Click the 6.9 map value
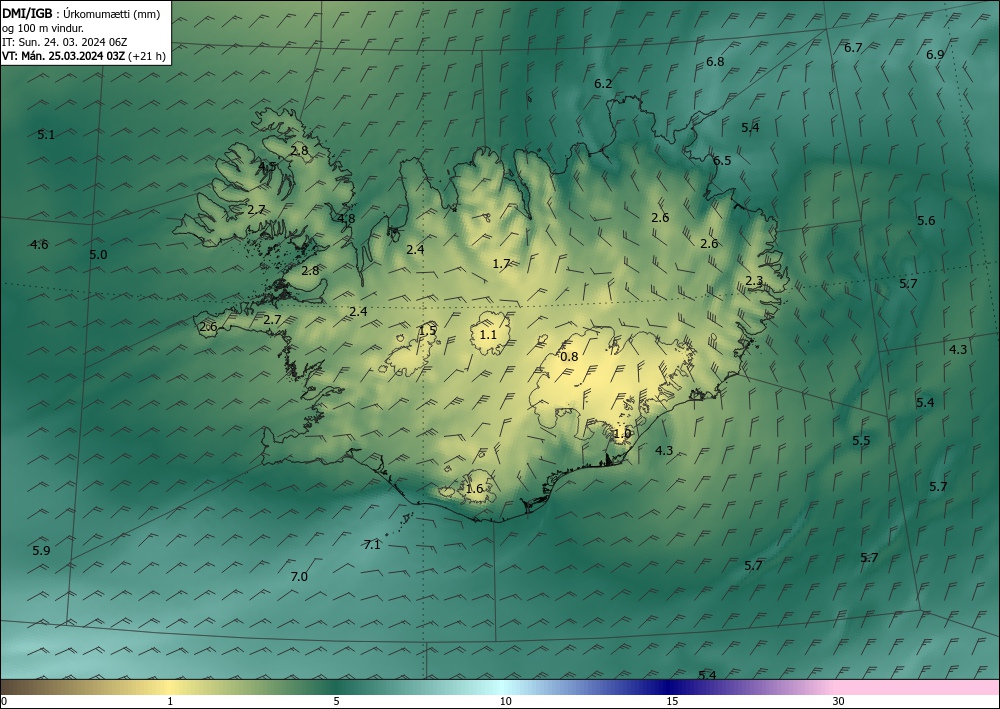This screenshot has width=1000, height=709. click(935, 55)
